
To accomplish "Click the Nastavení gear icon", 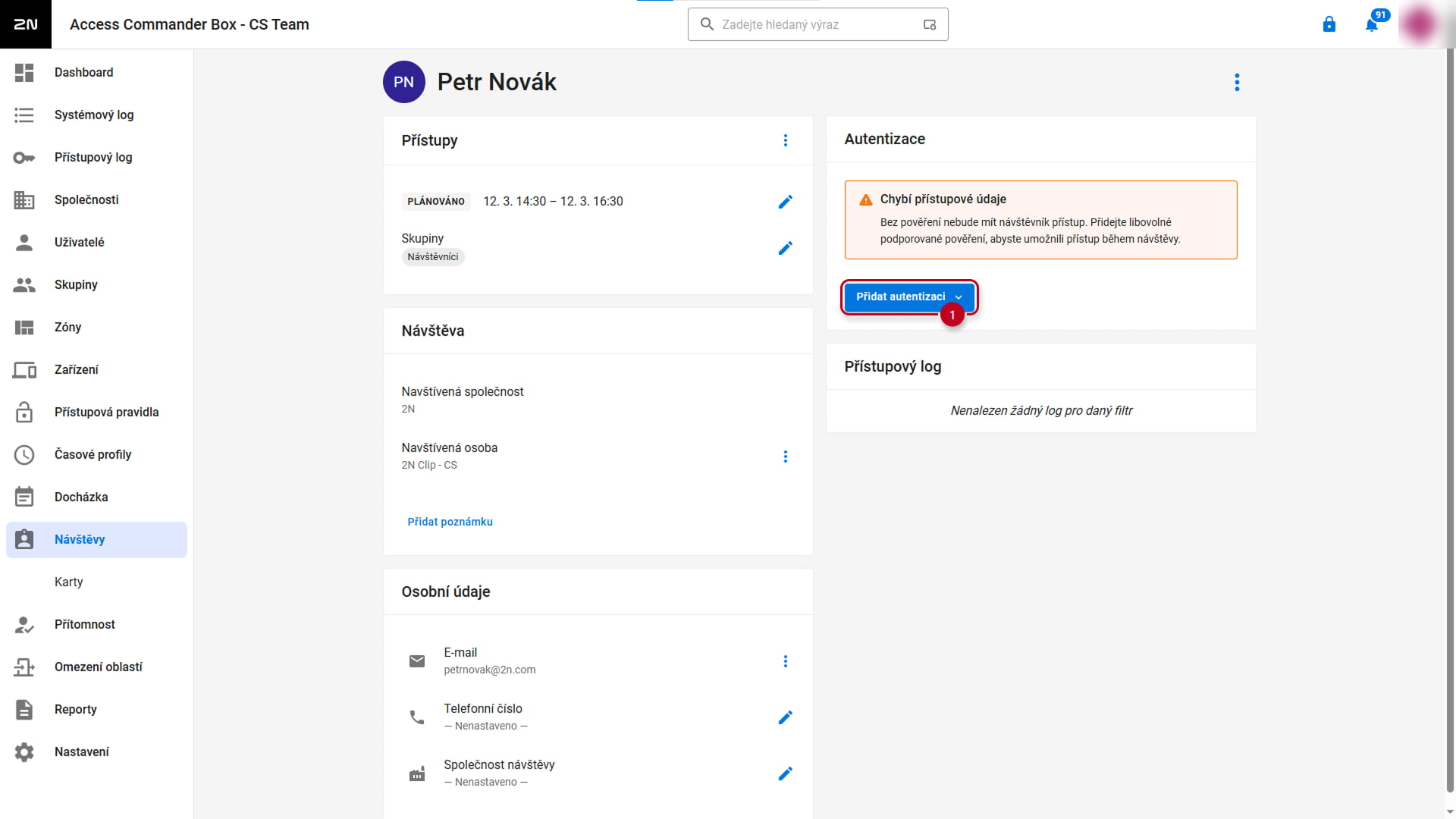I will click(x=24, y=752).
